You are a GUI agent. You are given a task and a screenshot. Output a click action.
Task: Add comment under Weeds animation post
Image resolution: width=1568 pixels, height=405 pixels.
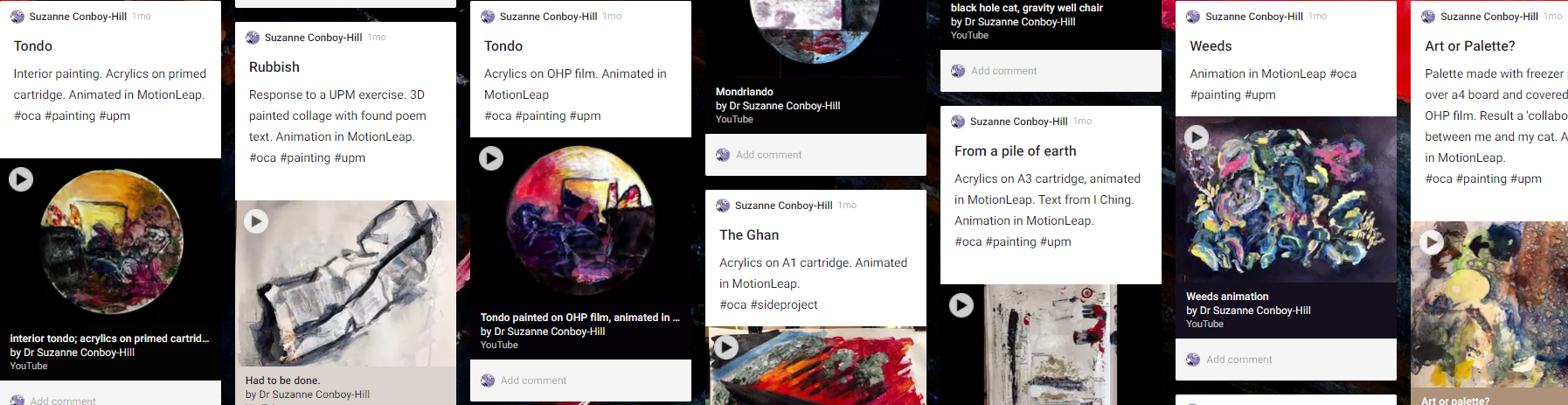coord(1238,360)
